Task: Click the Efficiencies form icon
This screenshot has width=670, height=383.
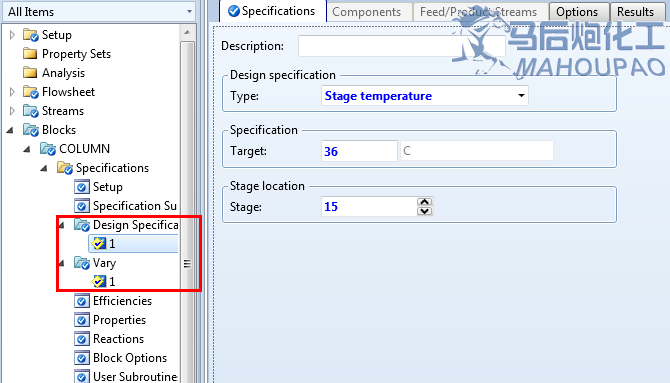Action: pos(82,301)
